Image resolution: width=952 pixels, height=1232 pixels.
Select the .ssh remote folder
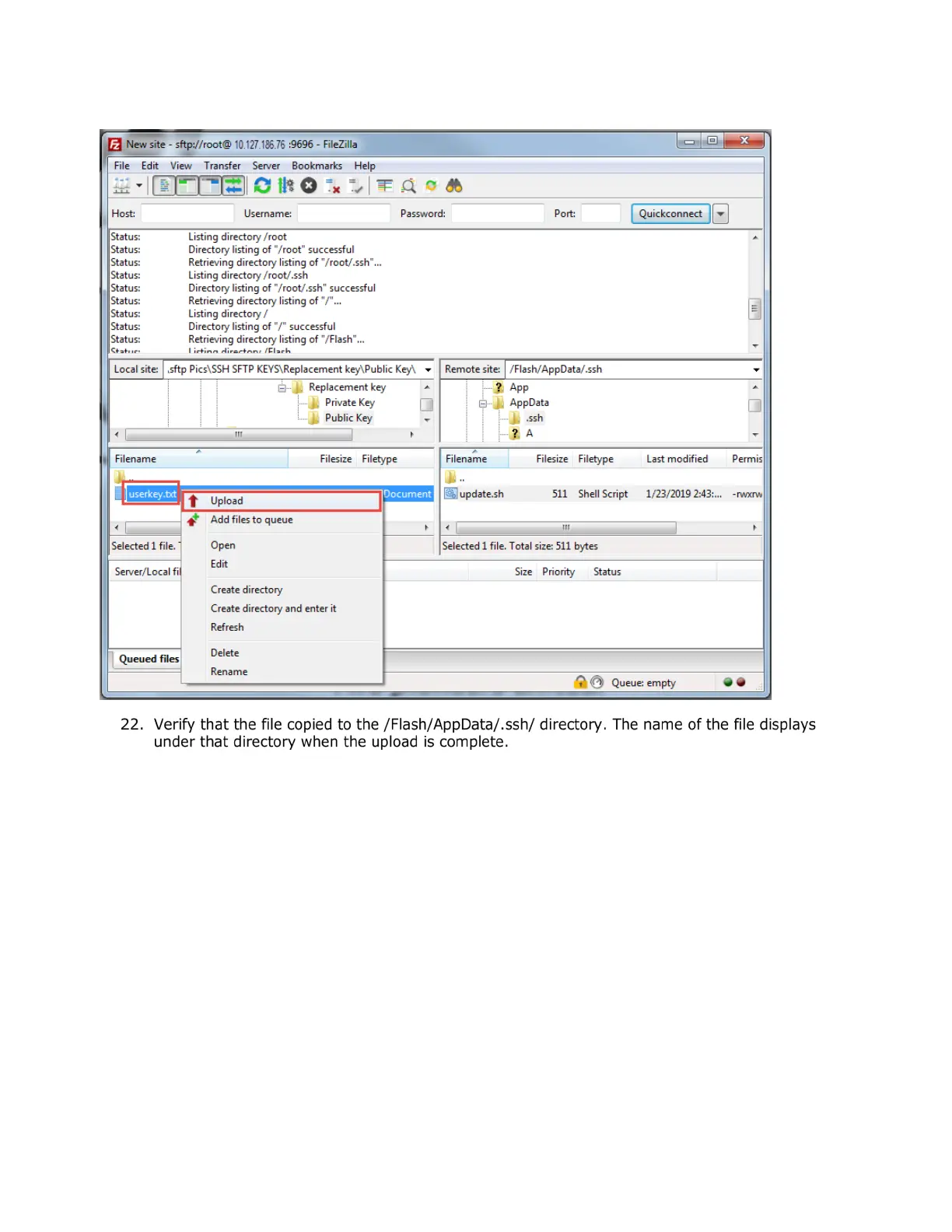click(x=534, y=418)
